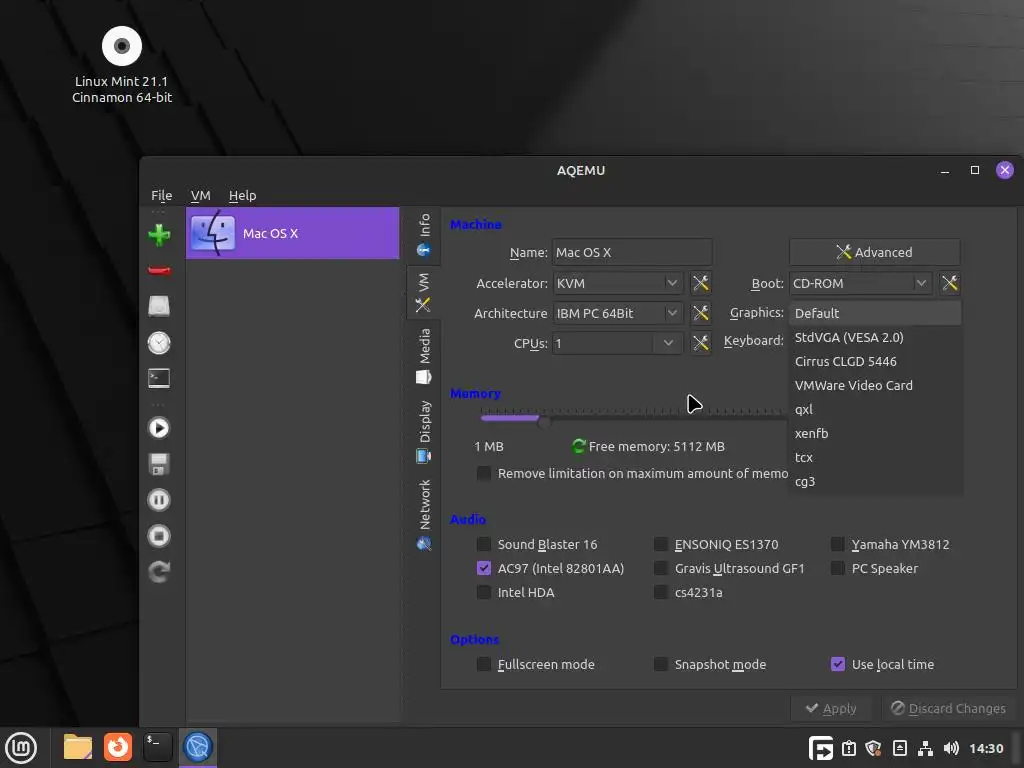Click the tools icon next to Boot
The image size is (1024, 768).
click(950, 283)
